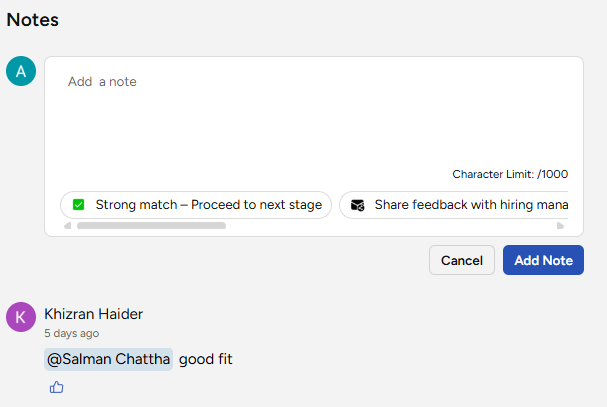607x407 pixels.
Task: Click the '5 days ago' timestamp
Action: pyautogui.click(x=71, y=333)
